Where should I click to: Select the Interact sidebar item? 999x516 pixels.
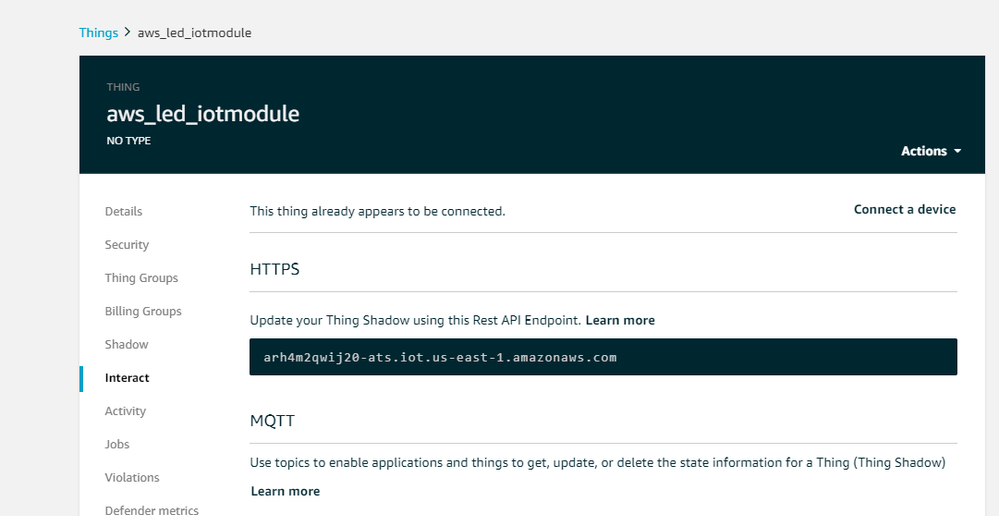click(127, 378)
